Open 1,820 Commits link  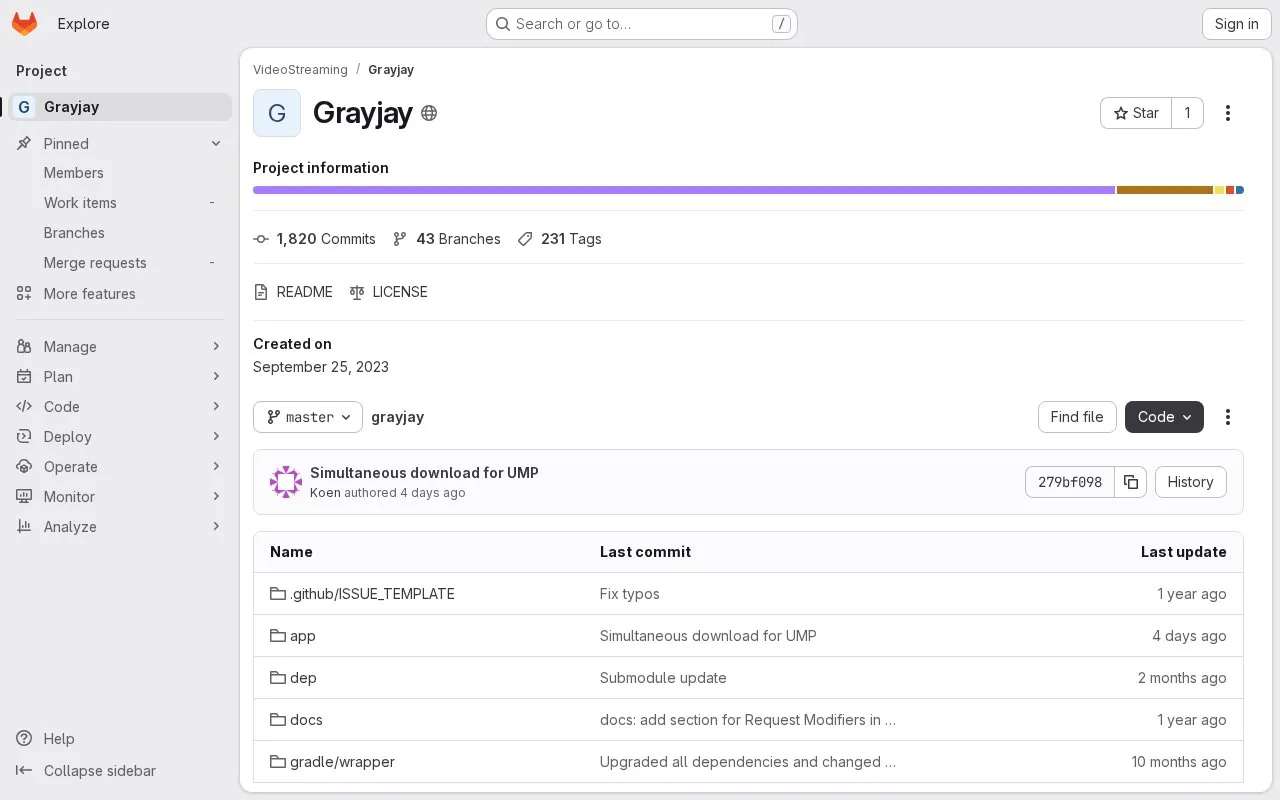click(315, 239)
